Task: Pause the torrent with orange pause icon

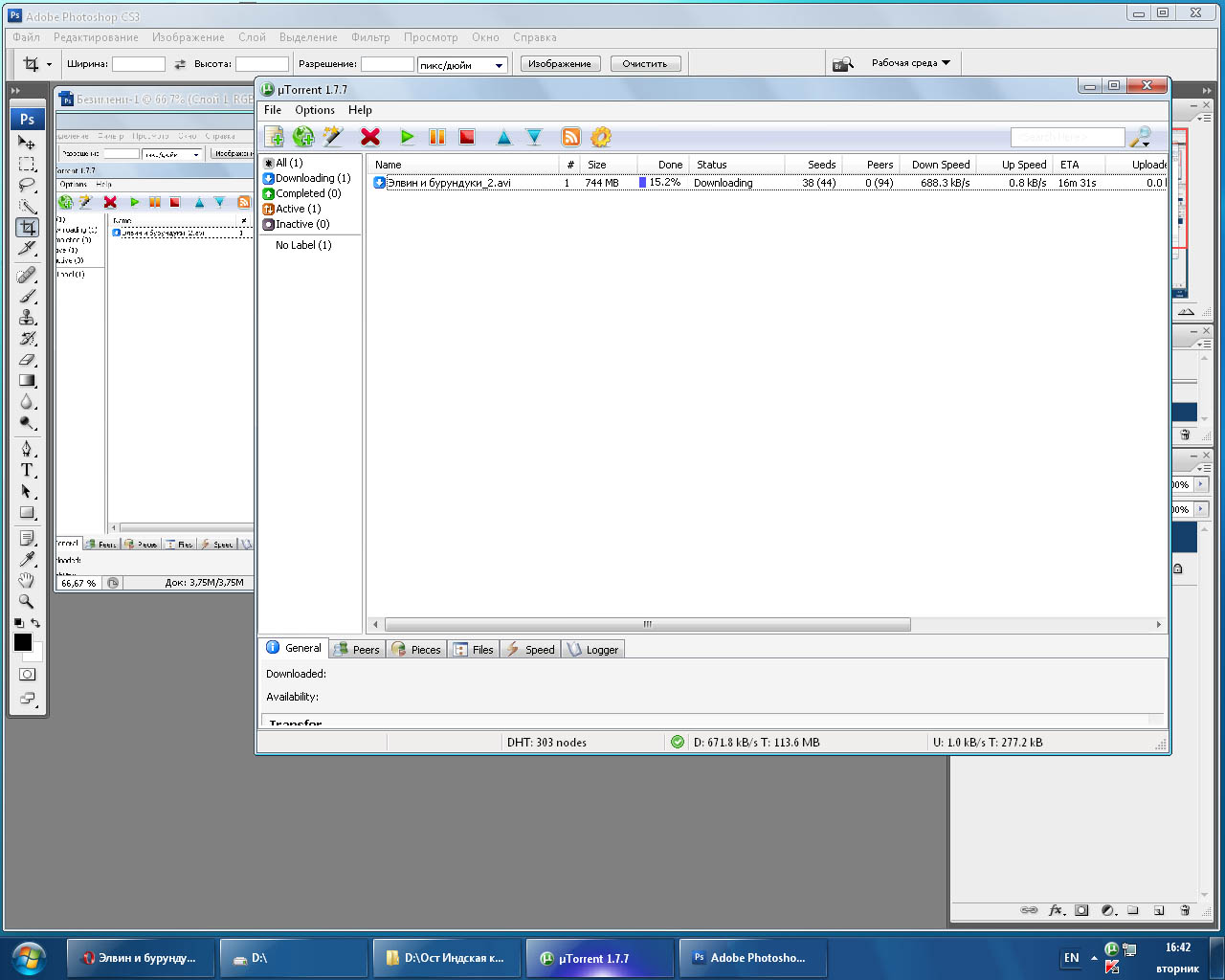Action: [437, 137]
